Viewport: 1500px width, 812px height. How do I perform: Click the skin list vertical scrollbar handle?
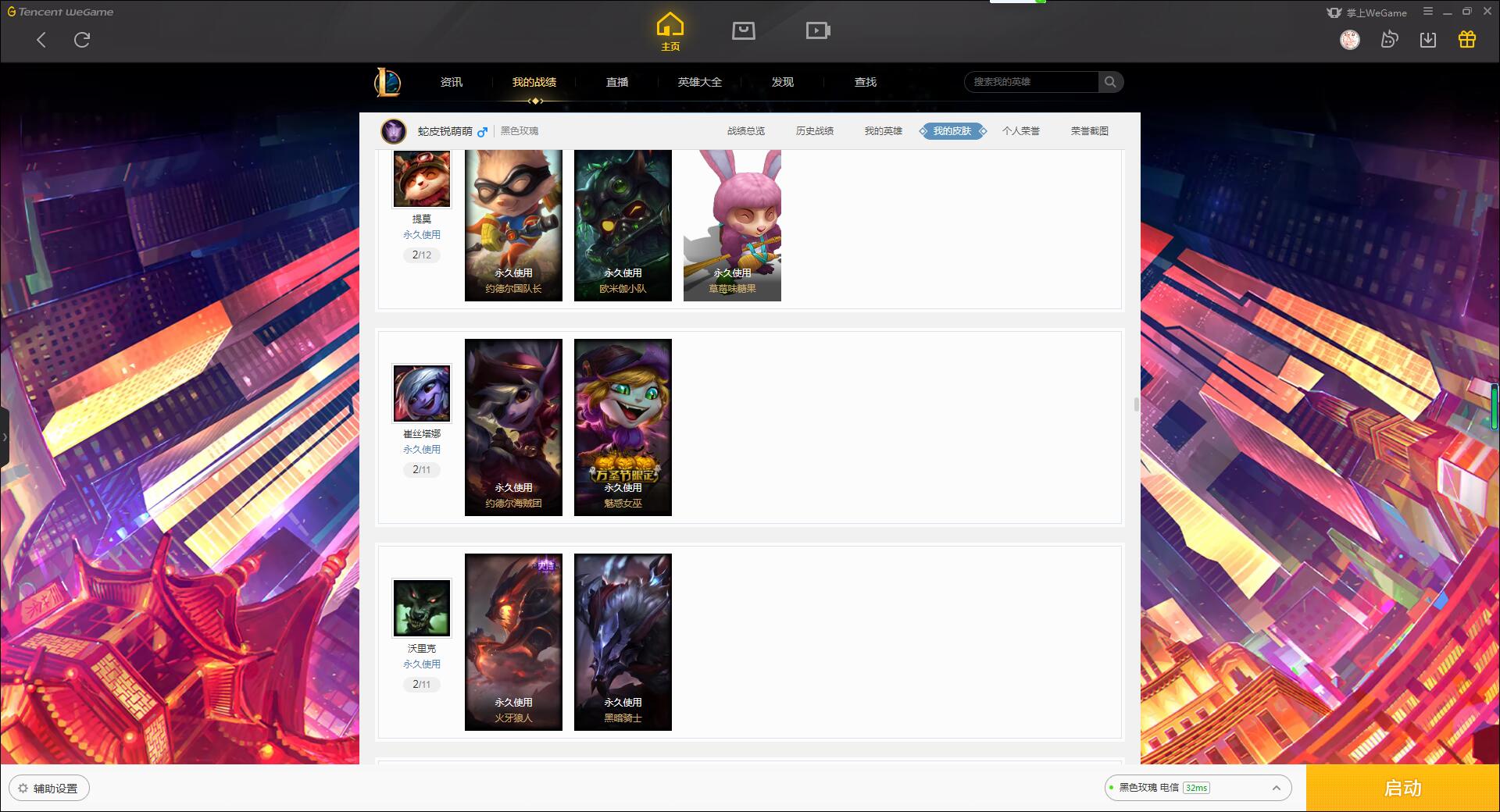coord(1137,404)
